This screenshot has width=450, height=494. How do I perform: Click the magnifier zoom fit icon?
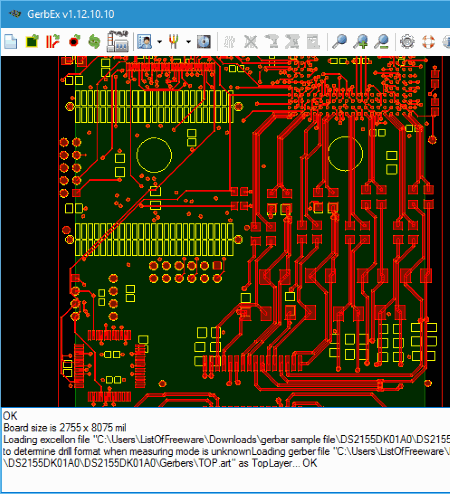click(x=340, y=42)
